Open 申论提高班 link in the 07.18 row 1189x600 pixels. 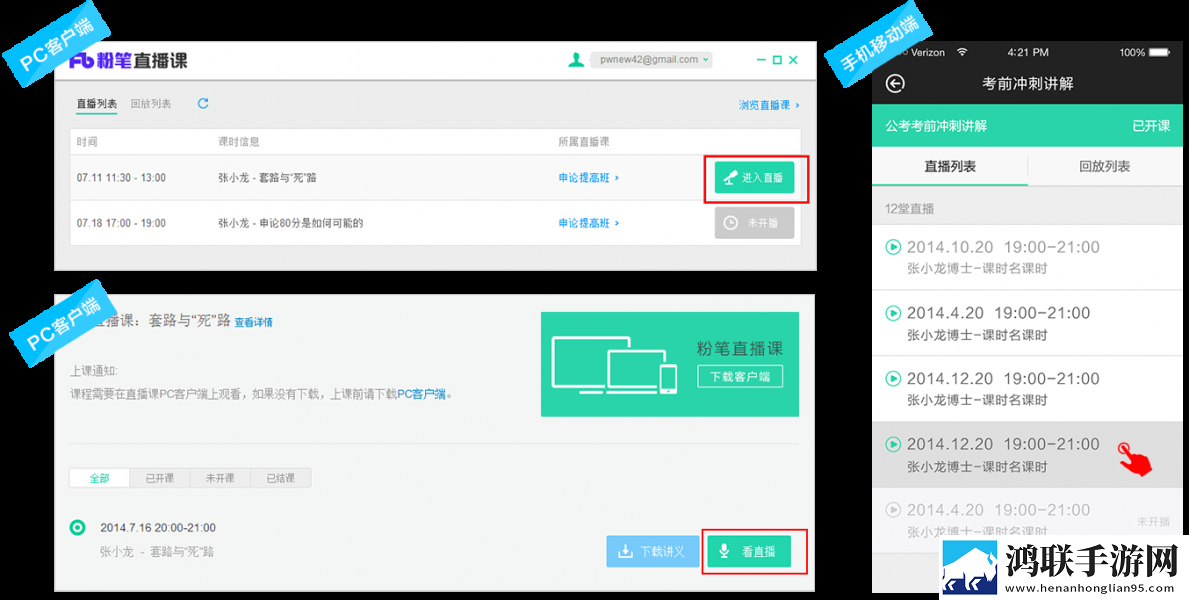(588, 223)
